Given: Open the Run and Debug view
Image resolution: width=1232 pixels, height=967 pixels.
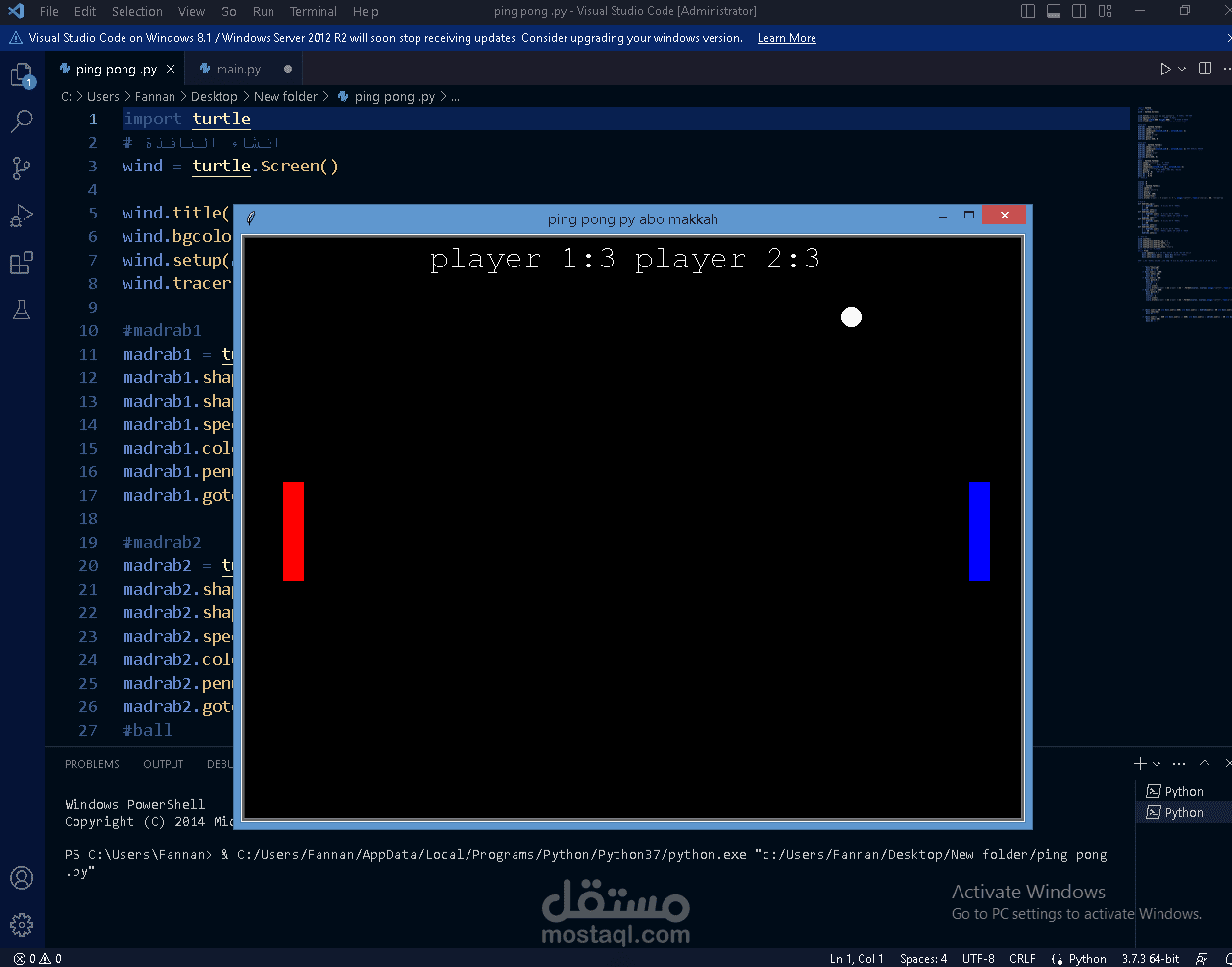Looking at the screenshot, I should click(x=22, y=216).
